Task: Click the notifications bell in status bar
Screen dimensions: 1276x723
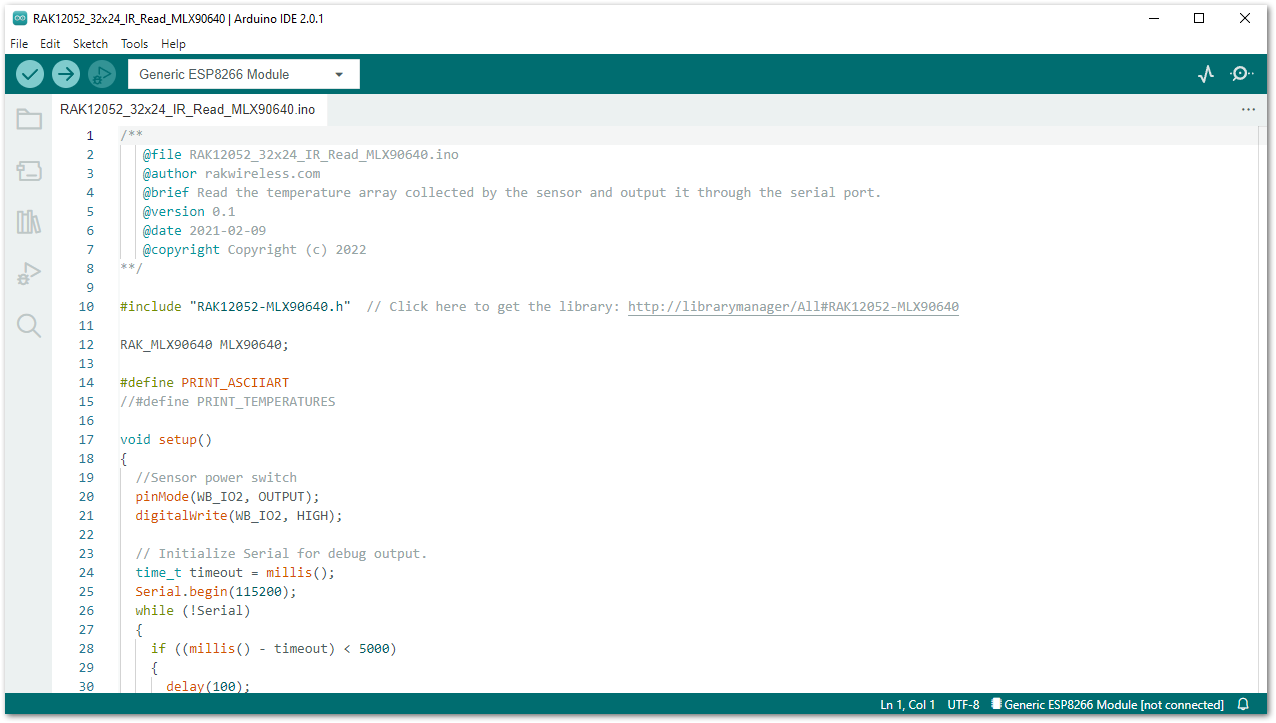Action: click(1243, 705)
